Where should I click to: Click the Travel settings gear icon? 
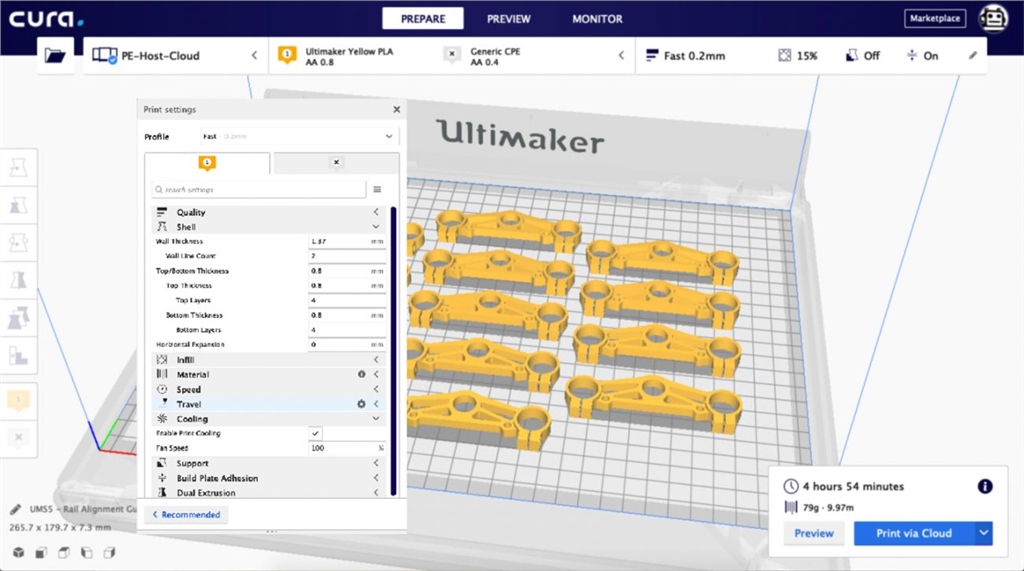[x=361, y=404]
